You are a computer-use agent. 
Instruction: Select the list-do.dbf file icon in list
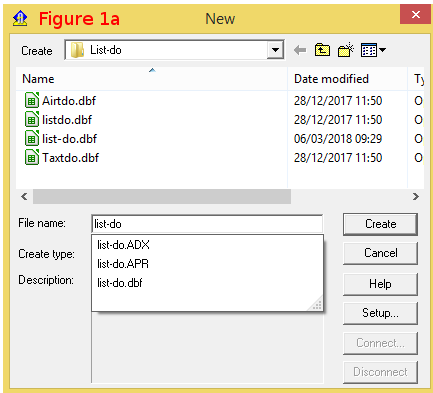[x=32, y=138]
